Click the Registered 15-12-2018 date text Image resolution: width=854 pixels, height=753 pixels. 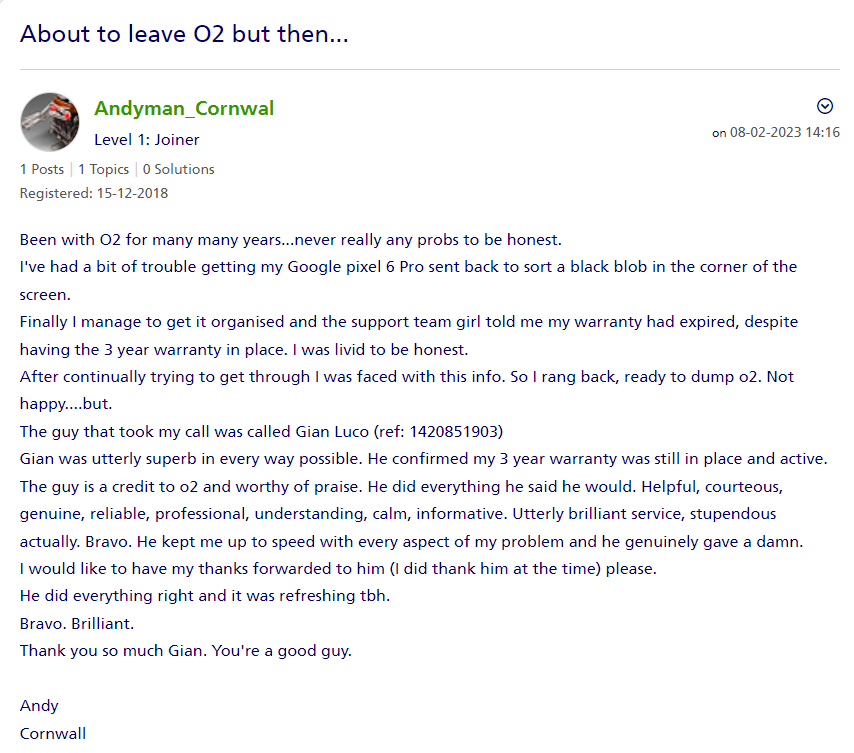[x=94, y=193]
